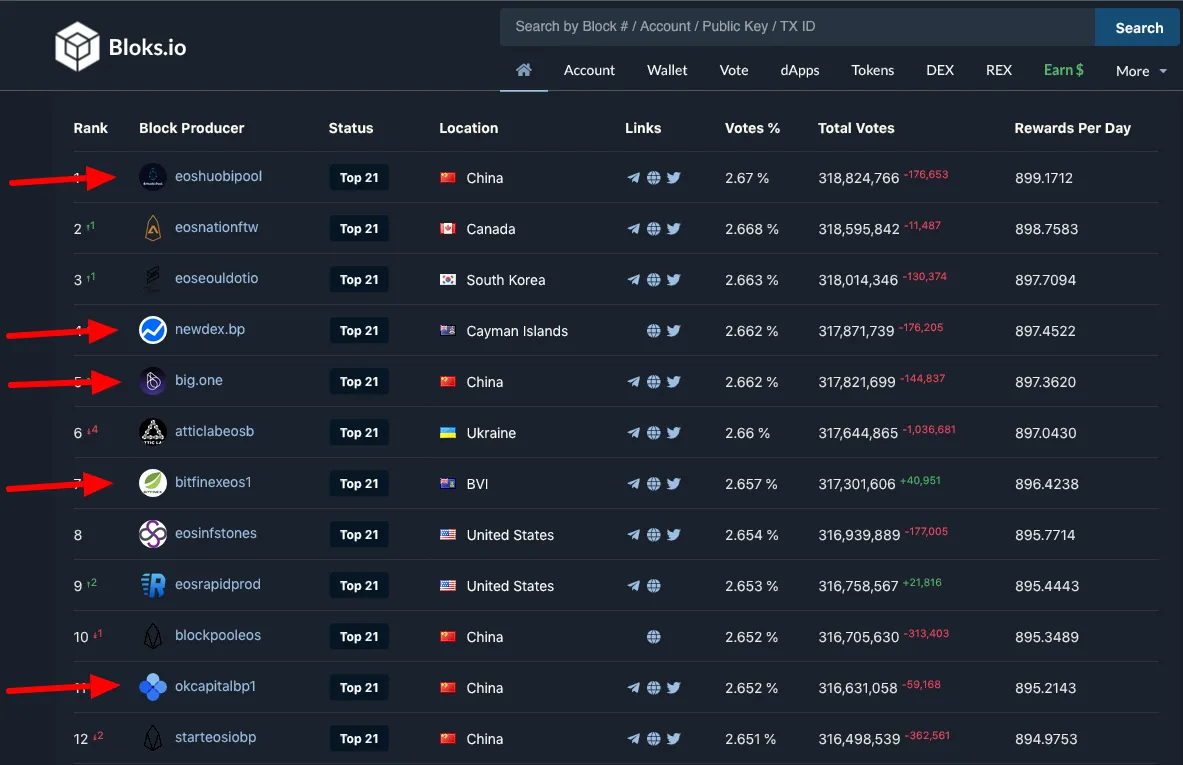Expand the More dropdown menu
The image size is (1183, 765).
tap(1141, 71)
